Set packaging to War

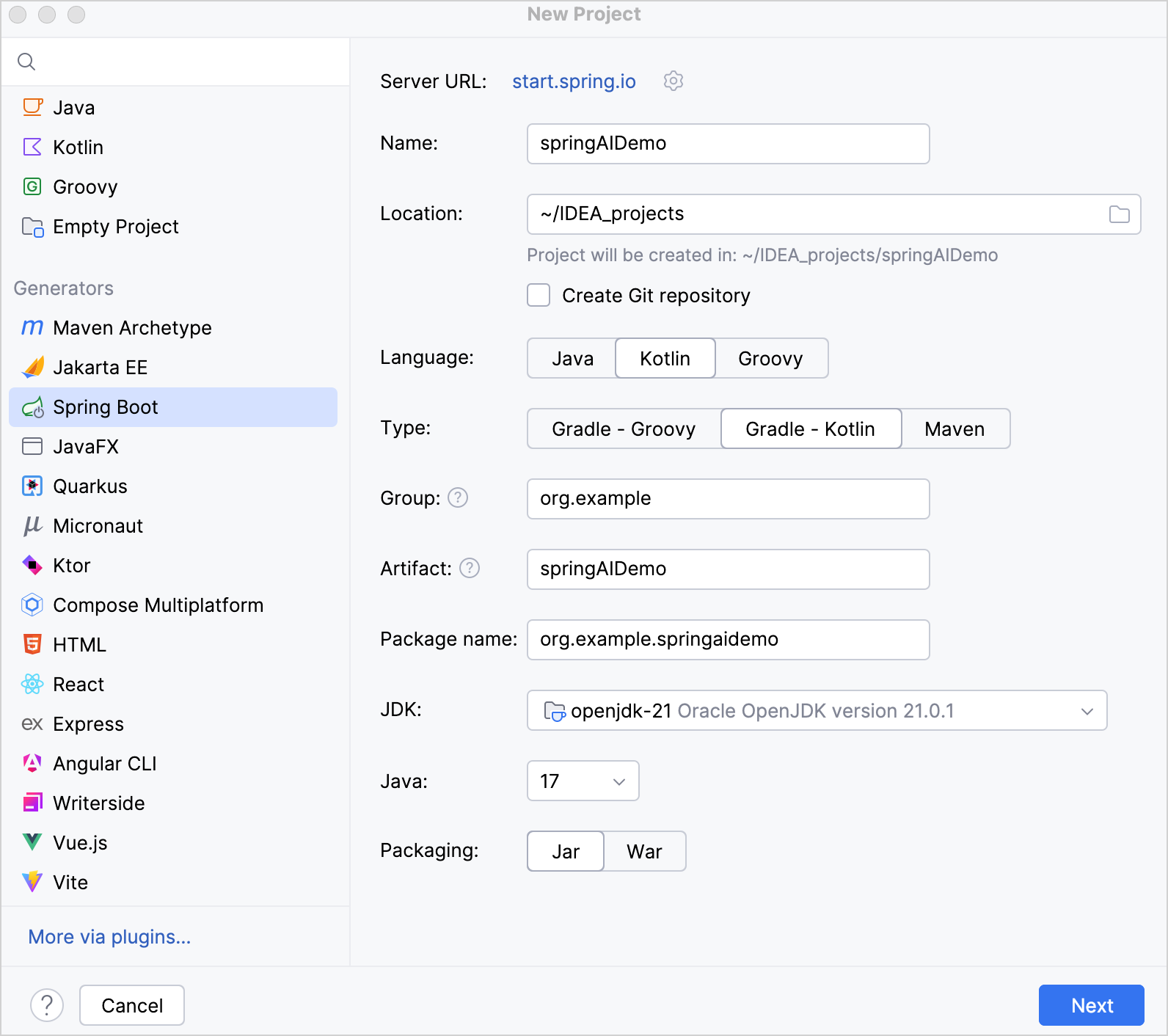(x=644, y=852)
